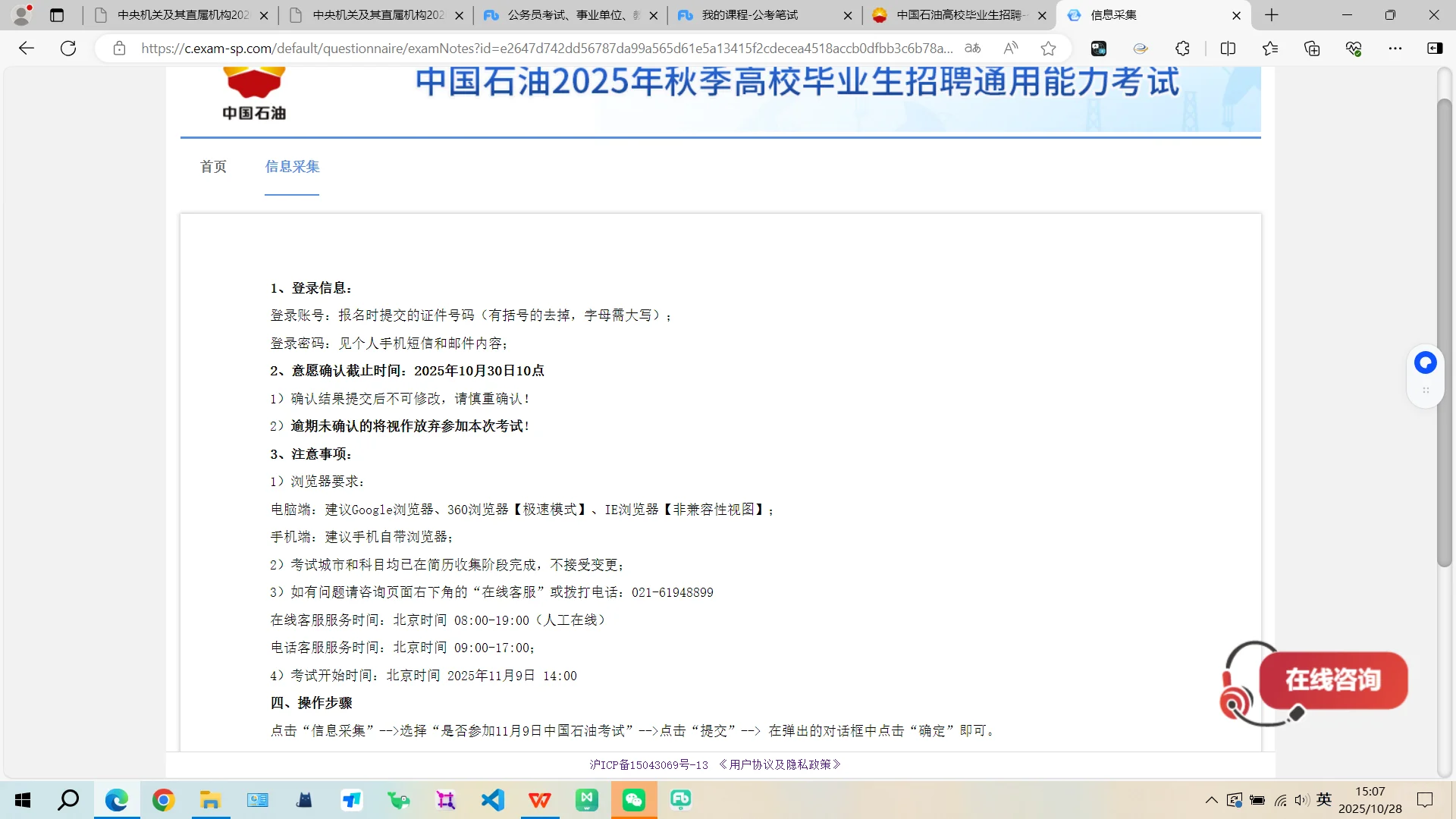
Task: Open the Fenbi app from the taskbar
Action: pos(681,800)
